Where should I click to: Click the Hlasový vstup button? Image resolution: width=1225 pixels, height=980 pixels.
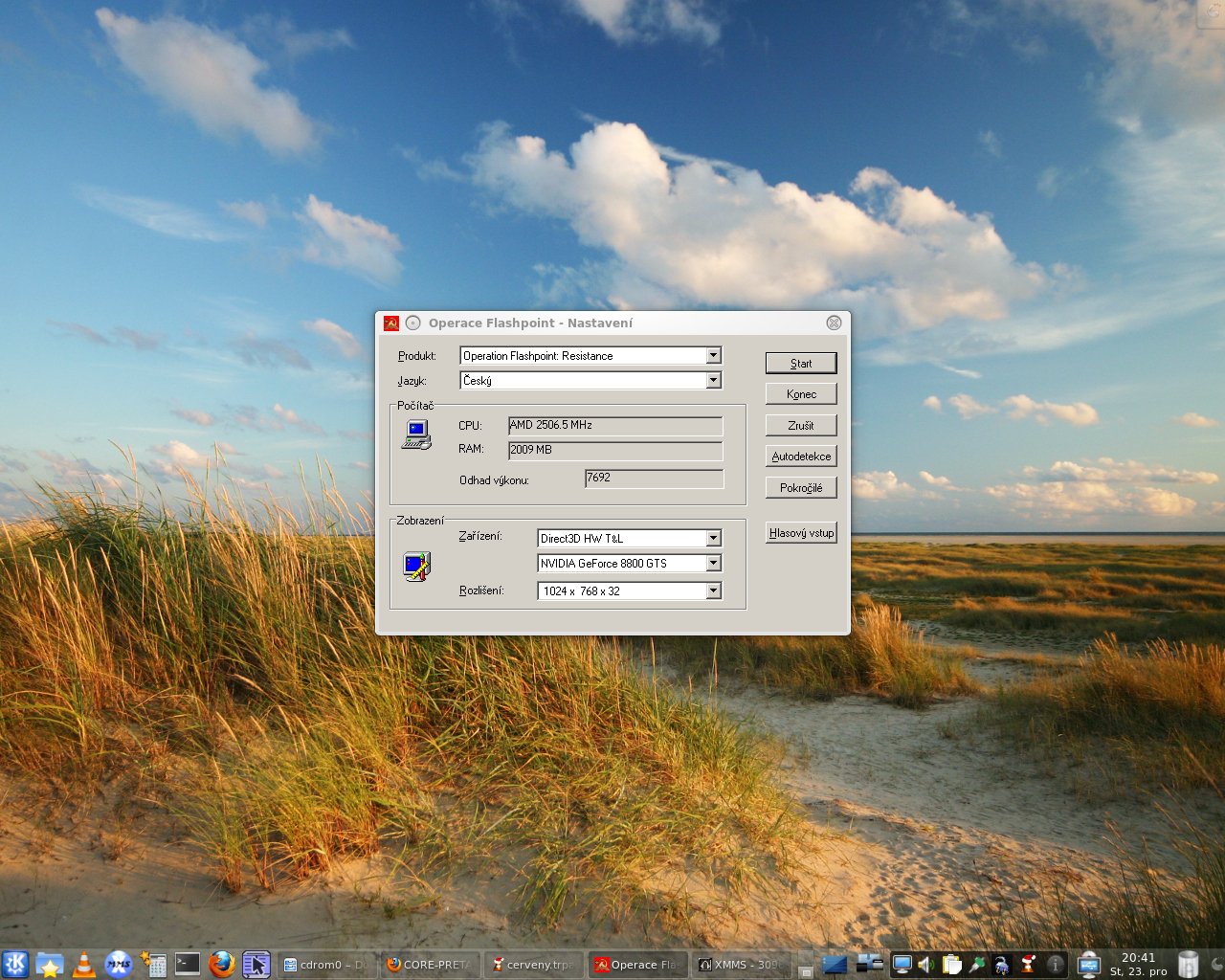coord(801,533)
